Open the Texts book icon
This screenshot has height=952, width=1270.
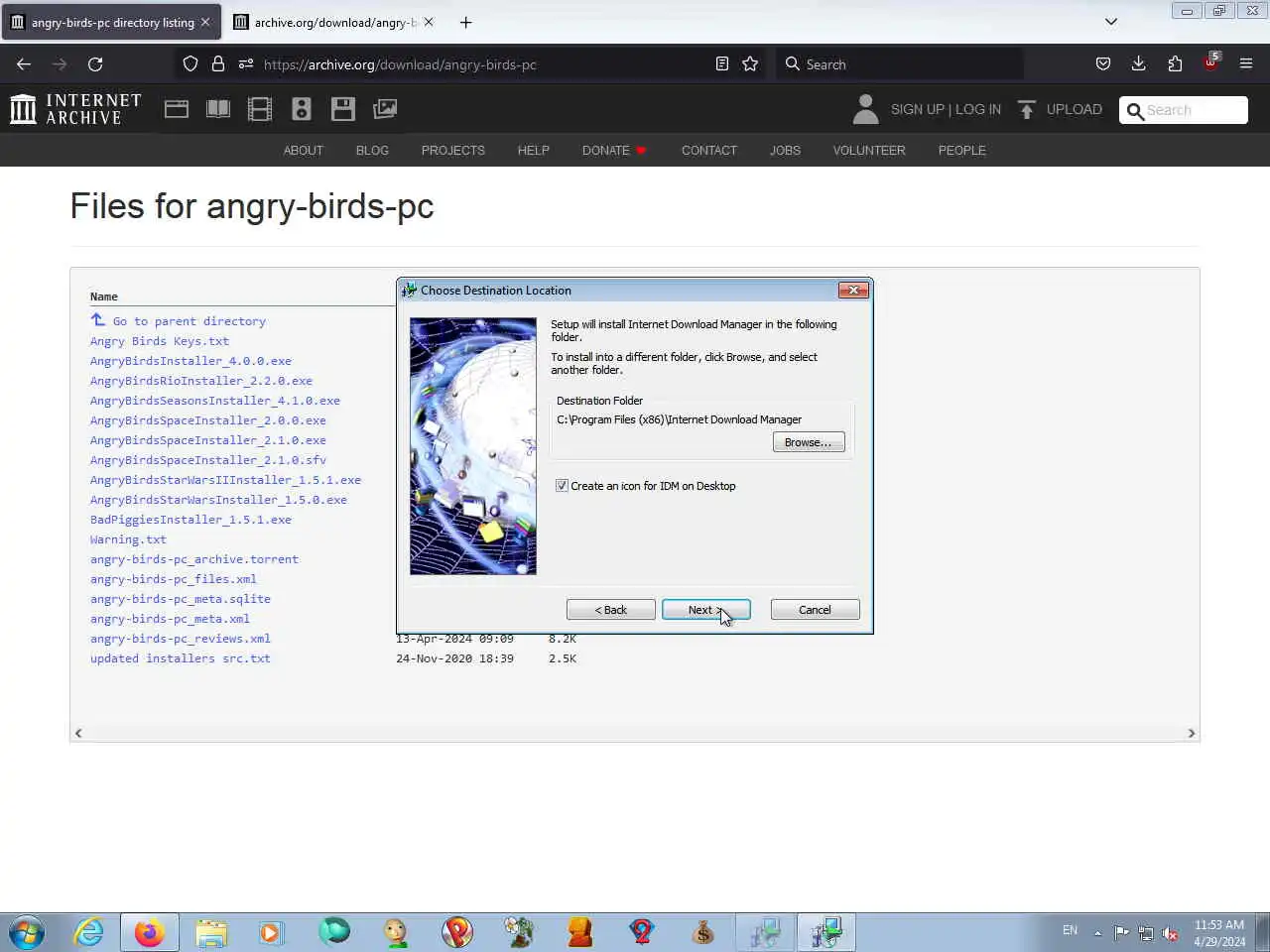coord(218,109)
